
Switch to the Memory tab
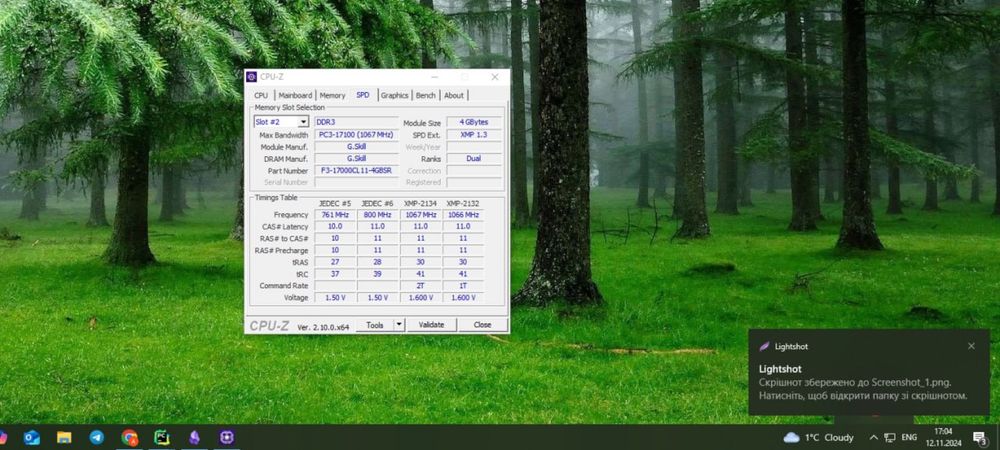[x=332, y=96]
